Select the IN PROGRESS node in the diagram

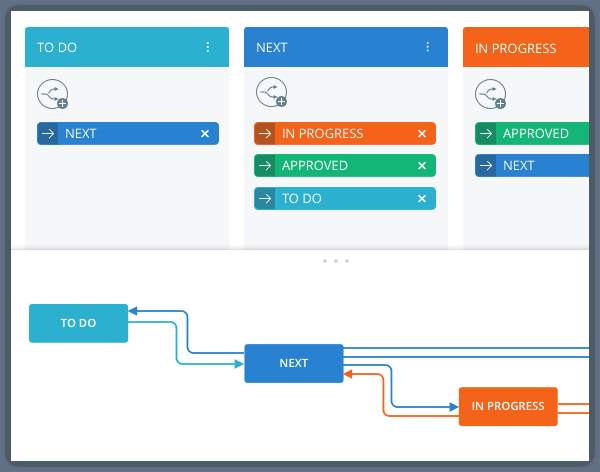tap(508, 406)
